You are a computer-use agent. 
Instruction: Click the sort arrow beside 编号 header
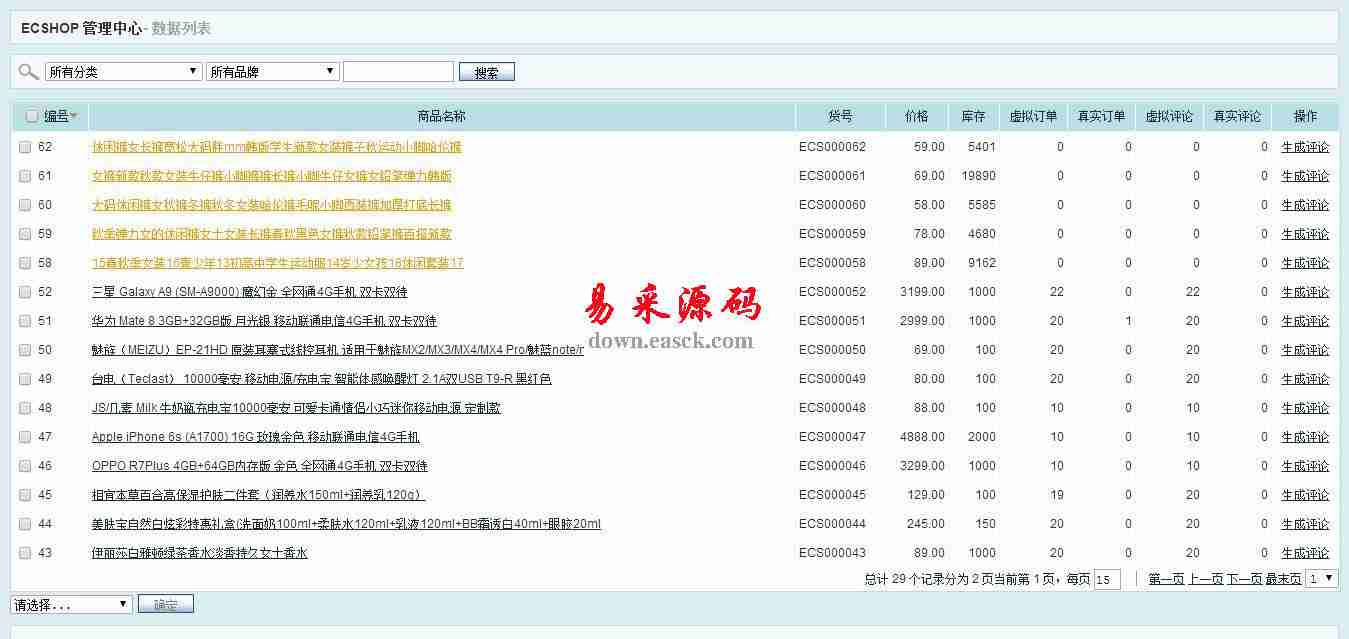pyautogui.click(x=74, y=116)
